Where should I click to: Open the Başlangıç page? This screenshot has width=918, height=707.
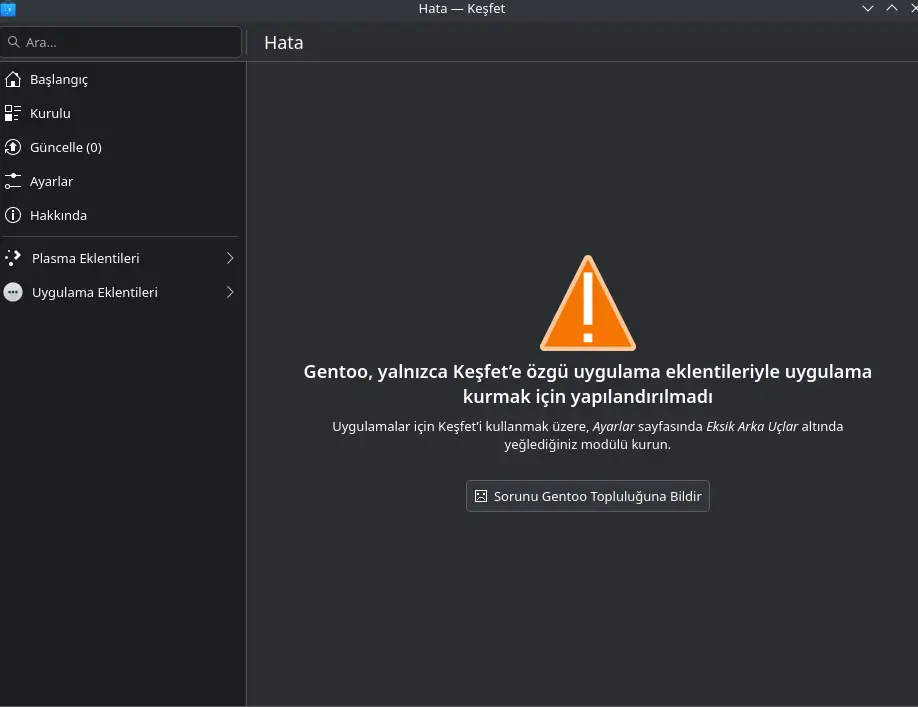click(121, 80)
